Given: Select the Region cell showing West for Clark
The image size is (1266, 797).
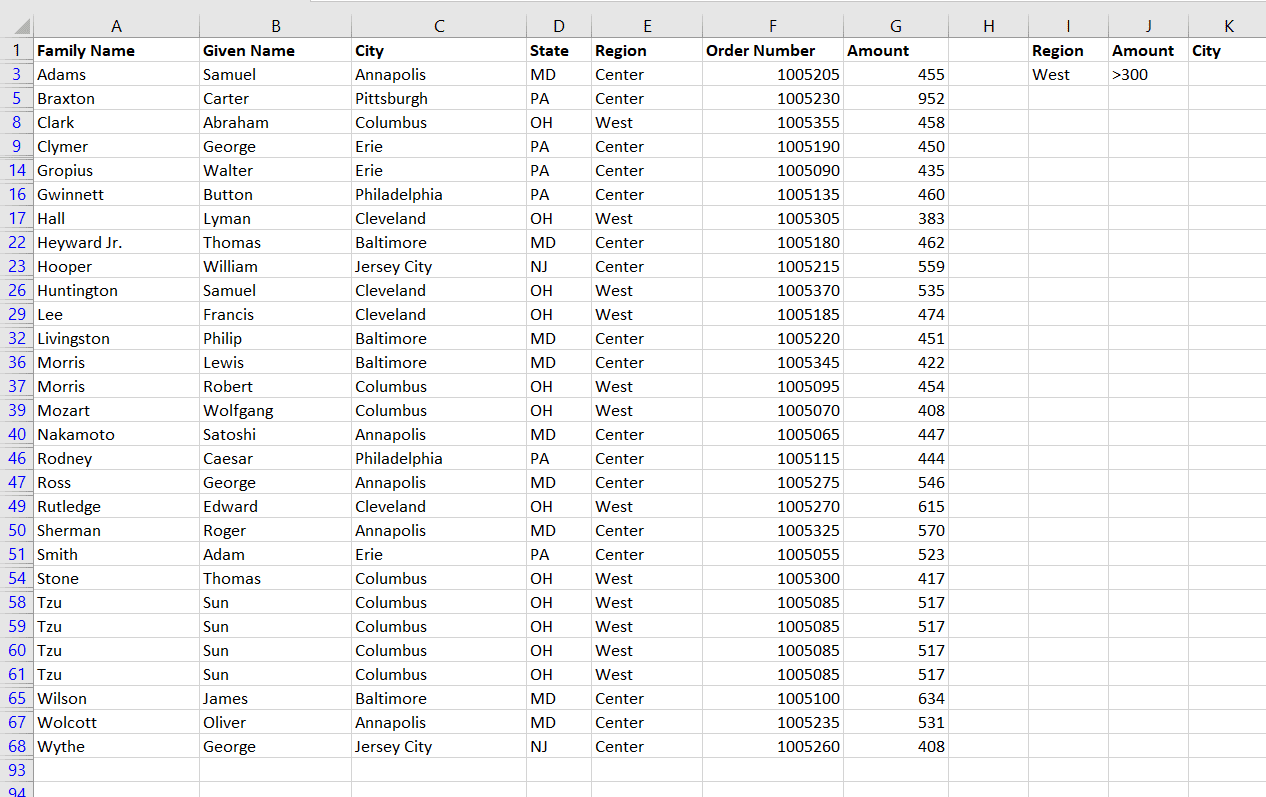Looking at the screenshot, I should (x=647, y=122).
